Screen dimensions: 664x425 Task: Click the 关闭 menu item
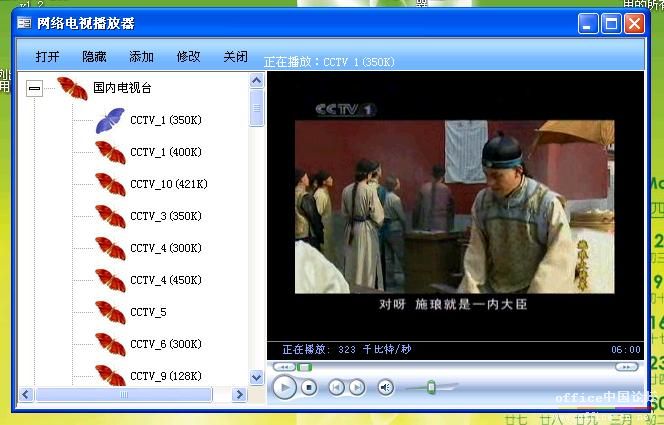(x=235, y=56)
